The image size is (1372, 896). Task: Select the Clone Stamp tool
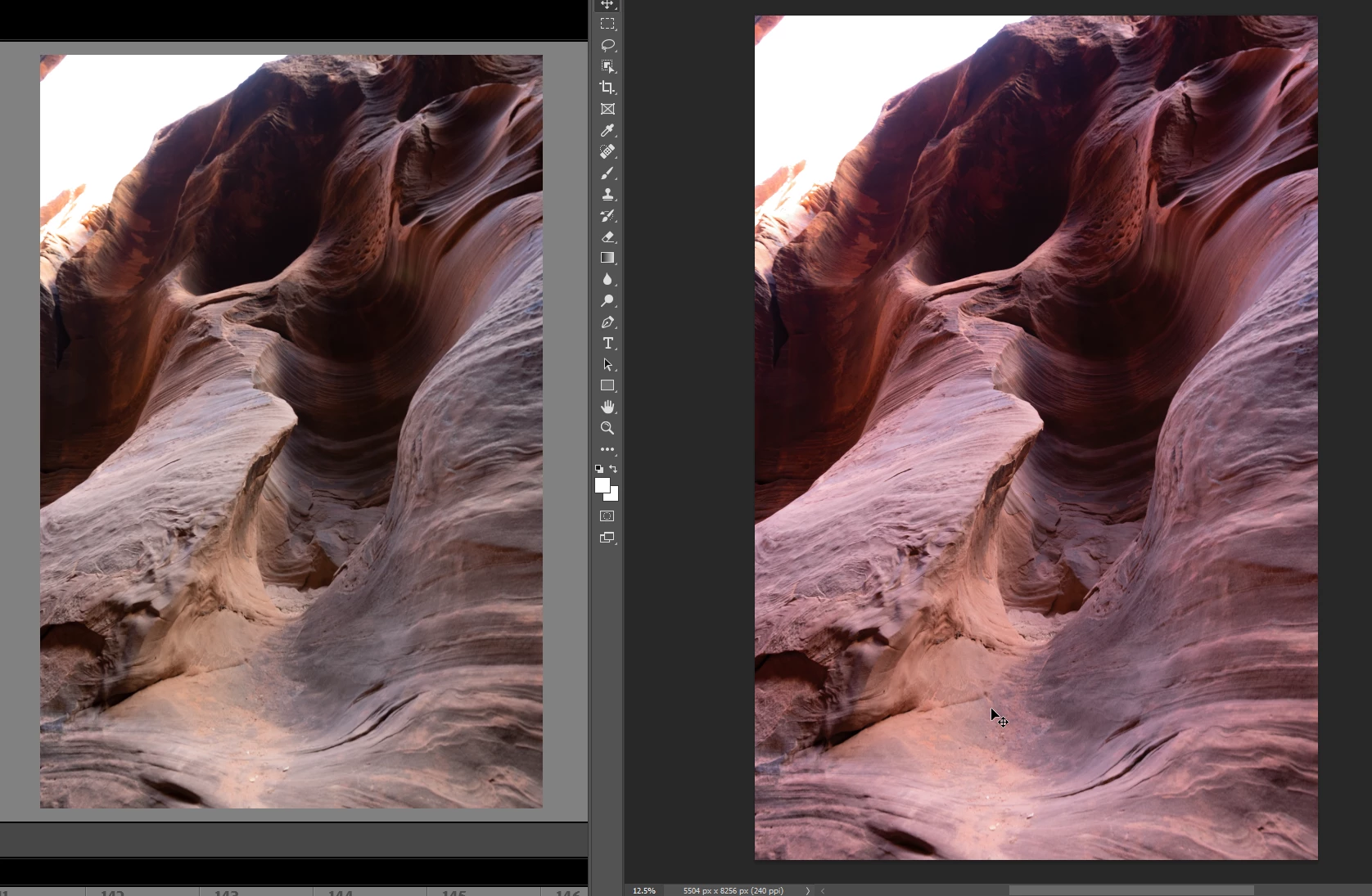(607, 195)
